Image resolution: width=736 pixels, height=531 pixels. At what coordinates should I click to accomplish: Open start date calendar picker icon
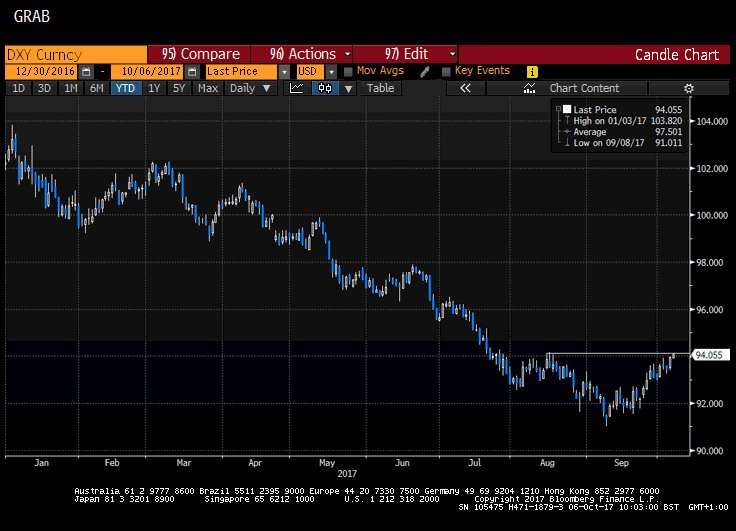86,72
